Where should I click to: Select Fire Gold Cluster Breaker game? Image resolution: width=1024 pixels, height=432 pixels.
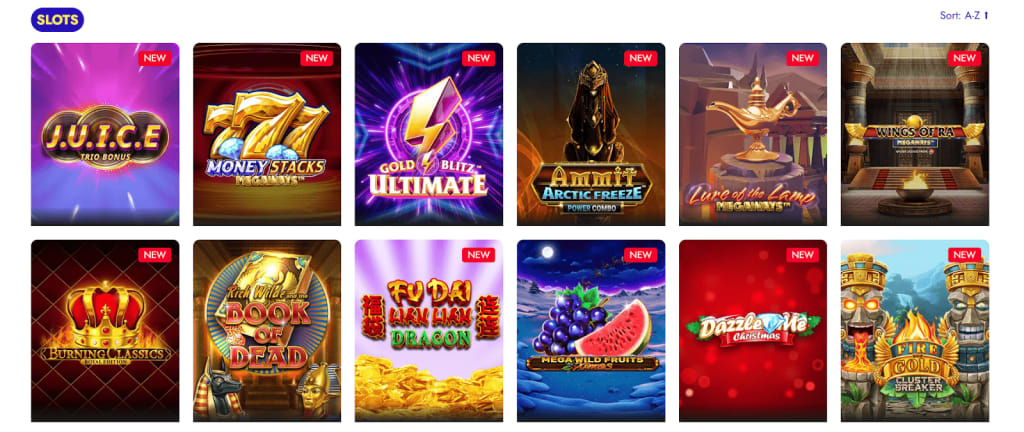click(915, 331)
